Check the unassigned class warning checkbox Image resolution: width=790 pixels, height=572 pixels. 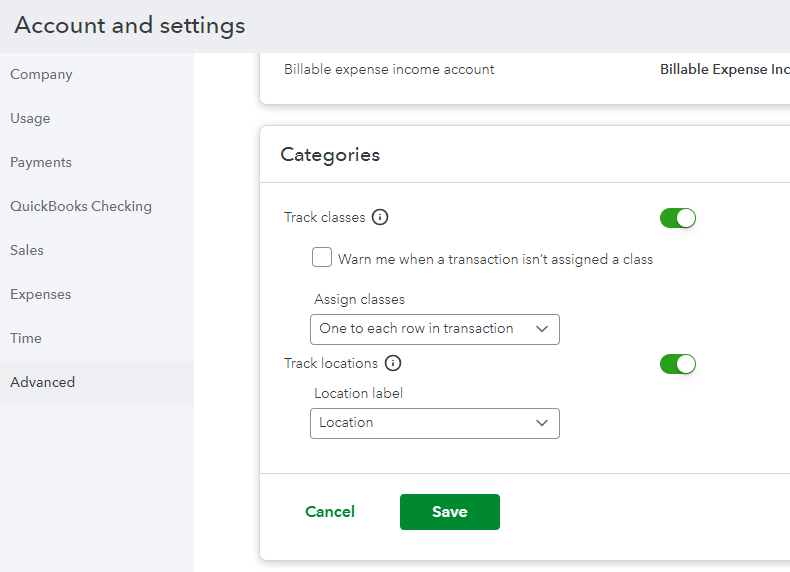point(322,258)
